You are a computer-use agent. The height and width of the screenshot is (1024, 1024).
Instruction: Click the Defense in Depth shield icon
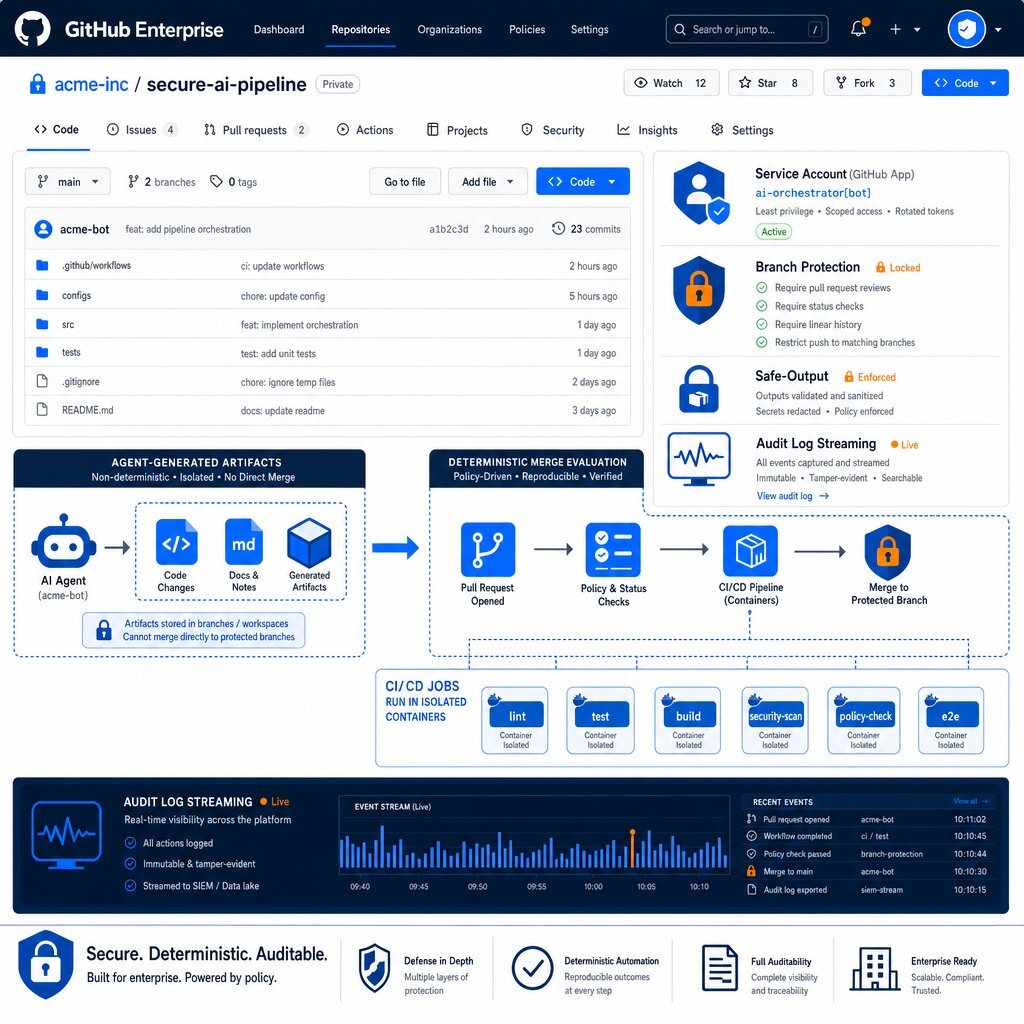(x=375, y=968)
